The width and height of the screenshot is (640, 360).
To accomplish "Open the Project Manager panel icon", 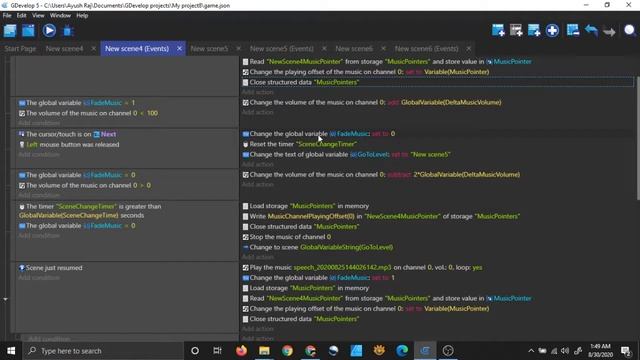I will coord(10,31).
